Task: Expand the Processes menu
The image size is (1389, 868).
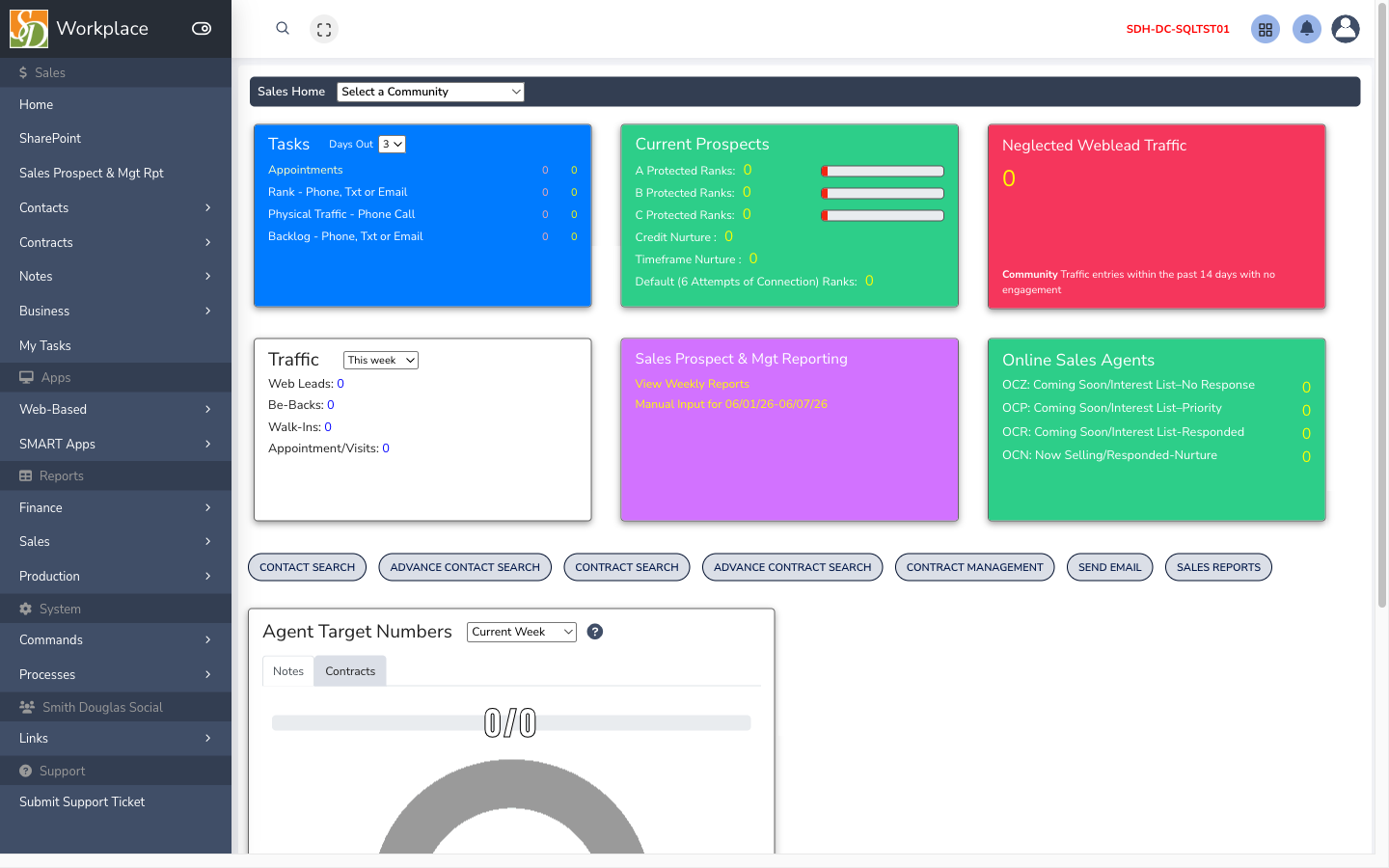Action: click(x=116, y=674)
